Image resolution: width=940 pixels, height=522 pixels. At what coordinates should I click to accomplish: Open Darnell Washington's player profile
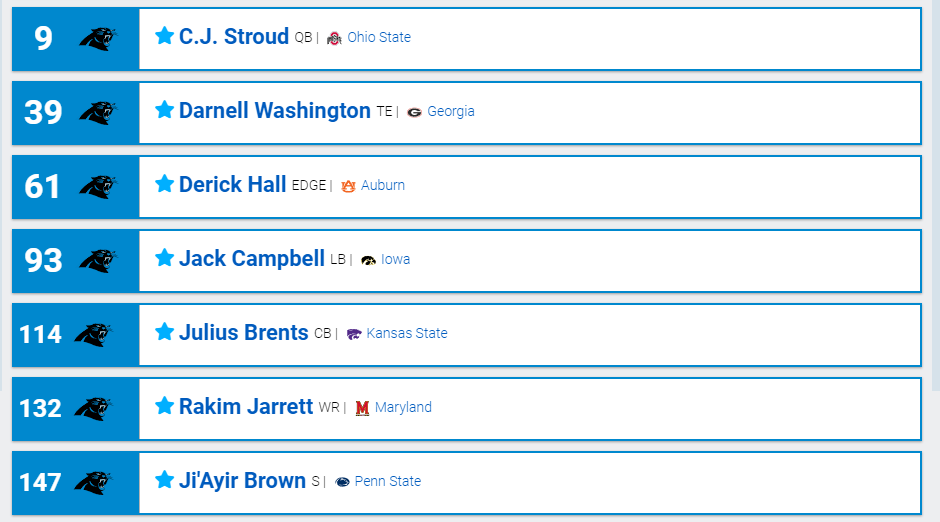[x=274, y=111]
